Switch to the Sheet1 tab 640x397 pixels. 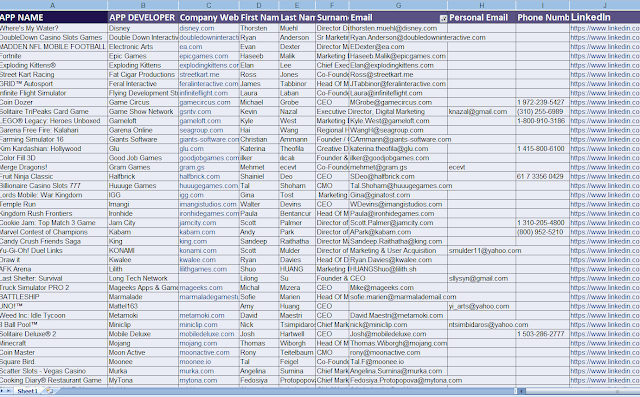tap(27, 391)
